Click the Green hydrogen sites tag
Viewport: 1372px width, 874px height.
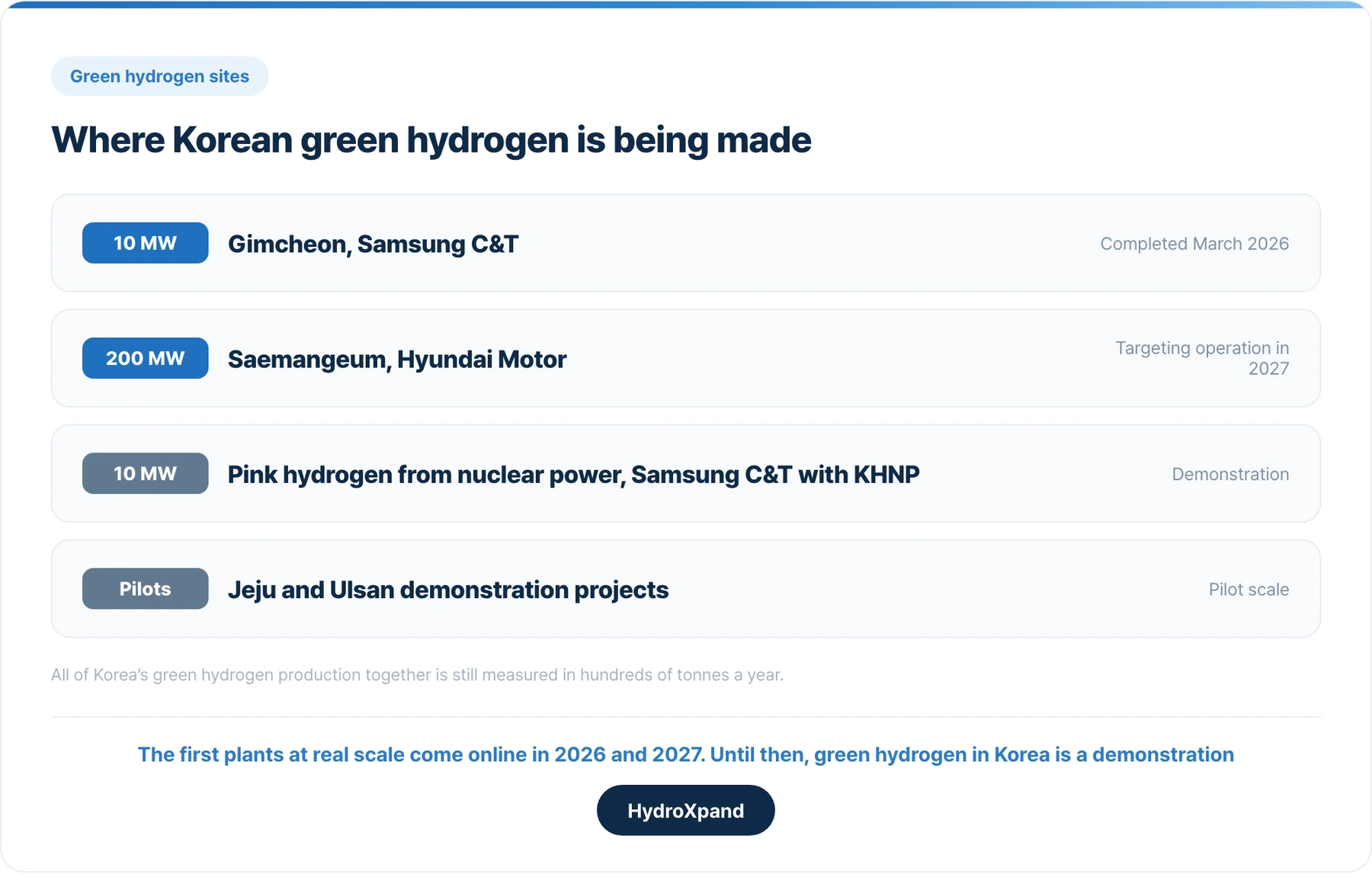(x=159, y=76)
